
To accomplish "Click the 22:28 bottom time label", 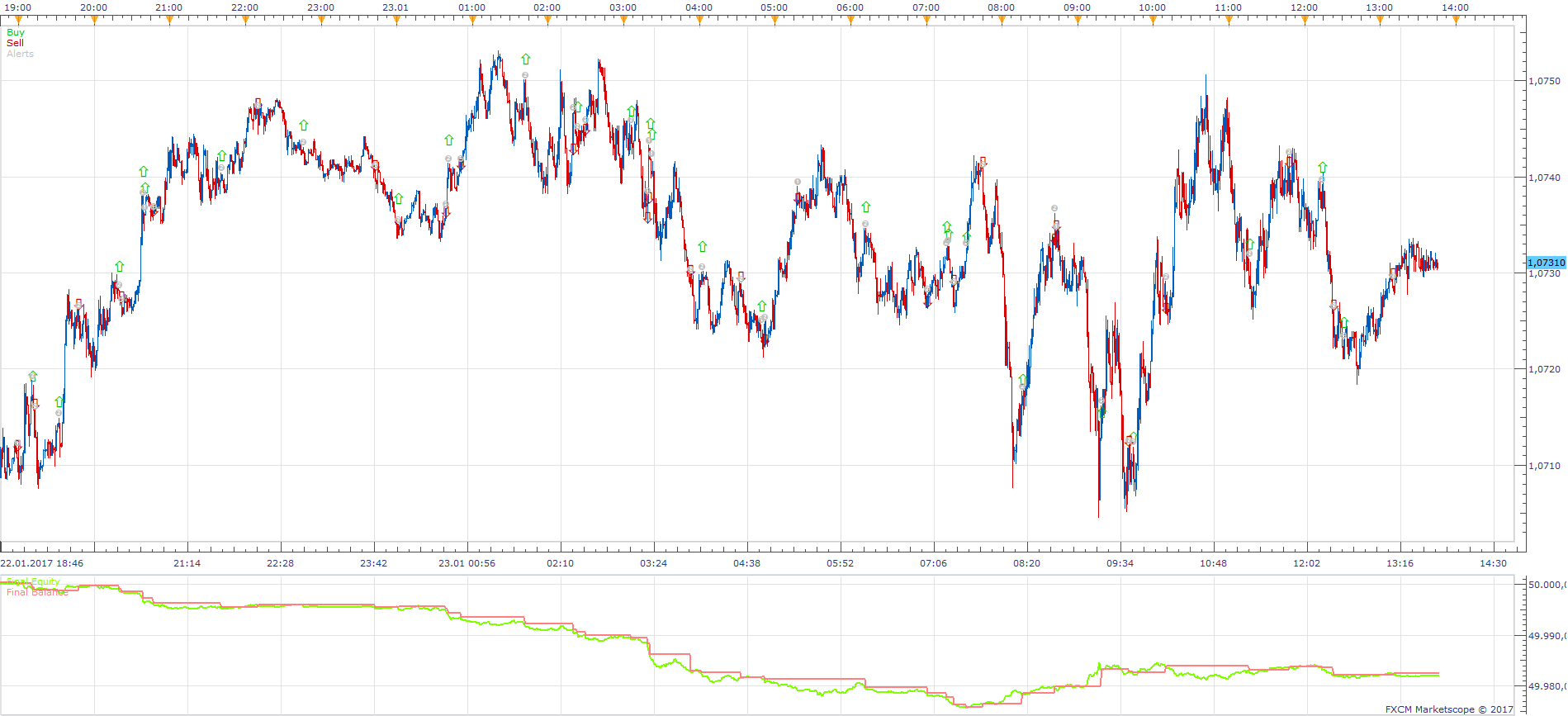I will (281, 563).
